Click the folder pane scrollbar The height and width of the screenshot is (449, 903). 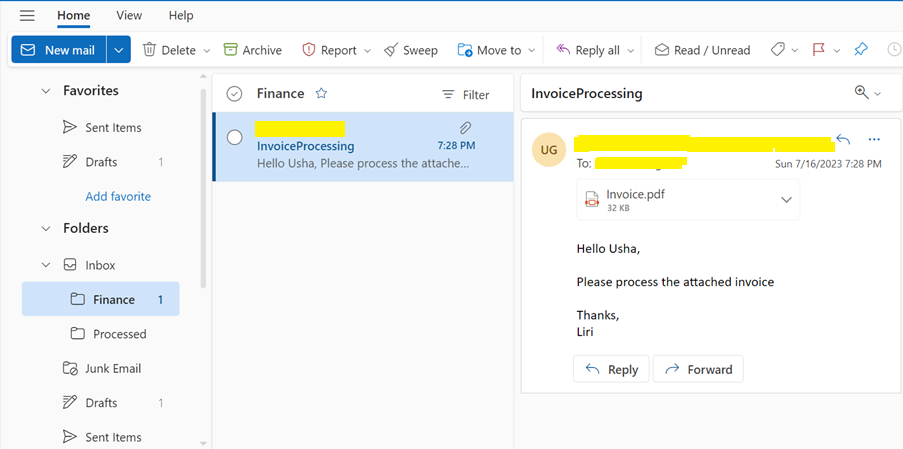[203, 188]
